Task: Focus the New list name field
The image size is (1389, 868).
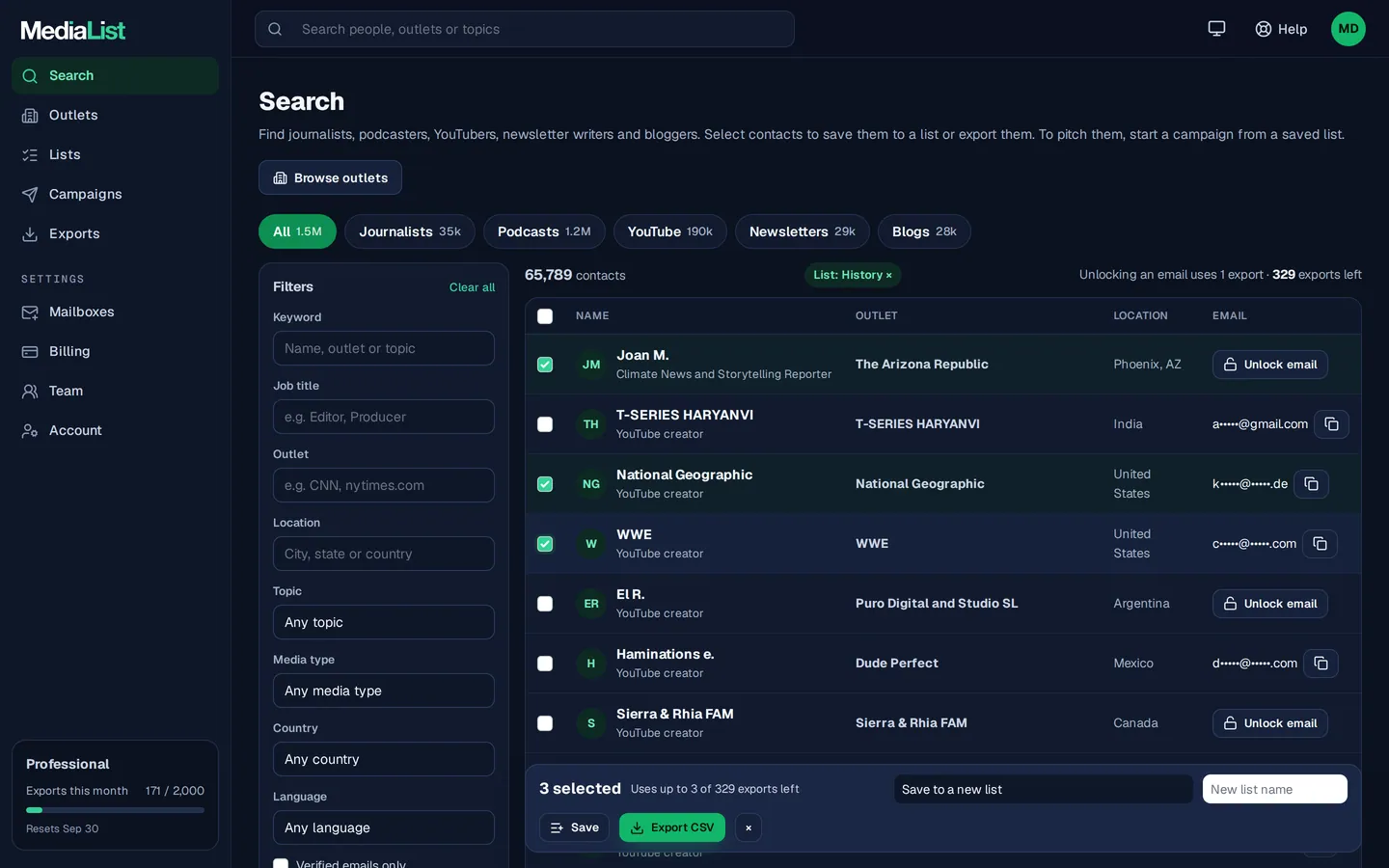Action: point(1275,789)
